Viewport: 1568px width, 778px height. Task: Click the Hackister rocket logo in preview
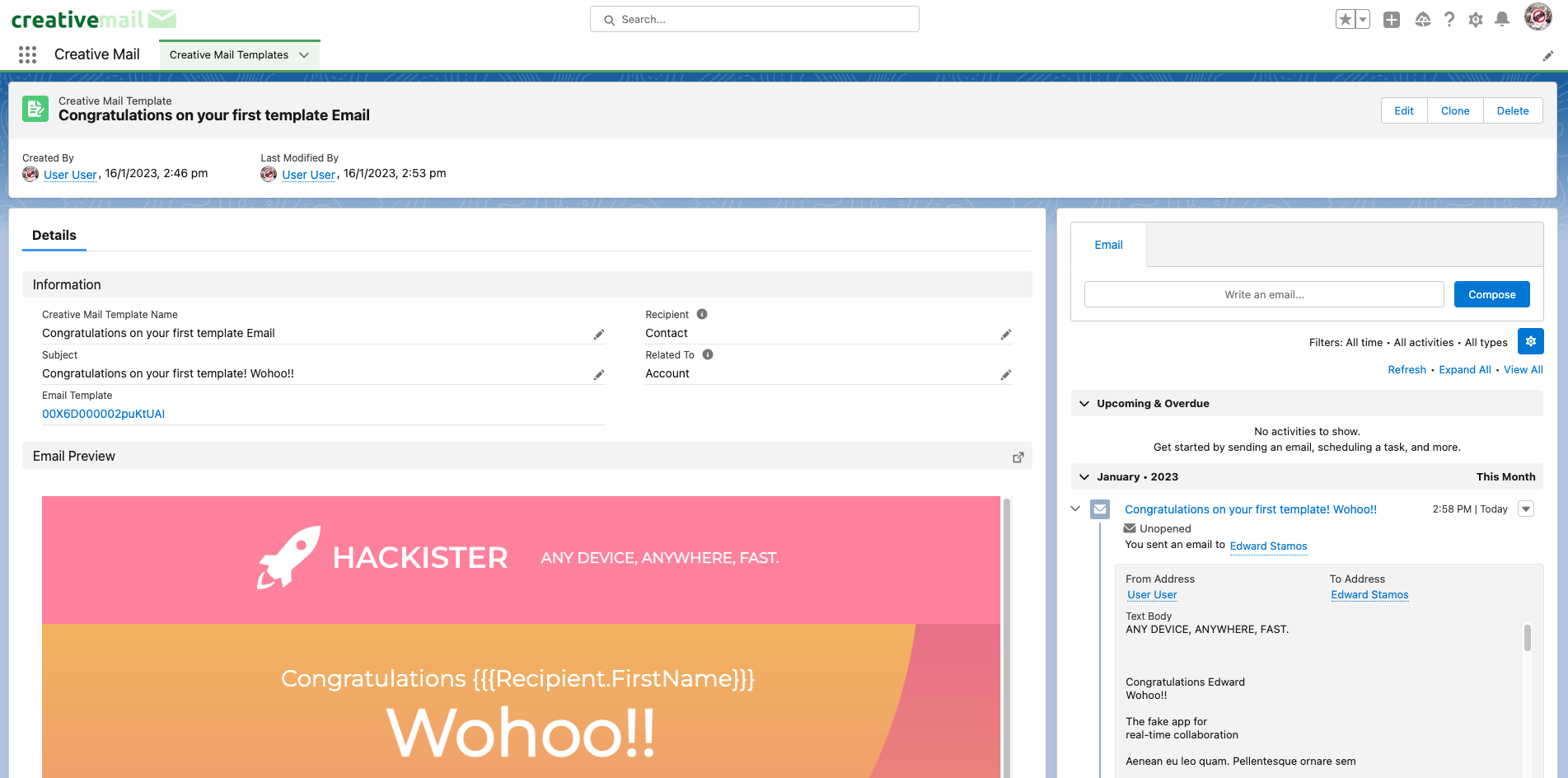coord(288,558)
